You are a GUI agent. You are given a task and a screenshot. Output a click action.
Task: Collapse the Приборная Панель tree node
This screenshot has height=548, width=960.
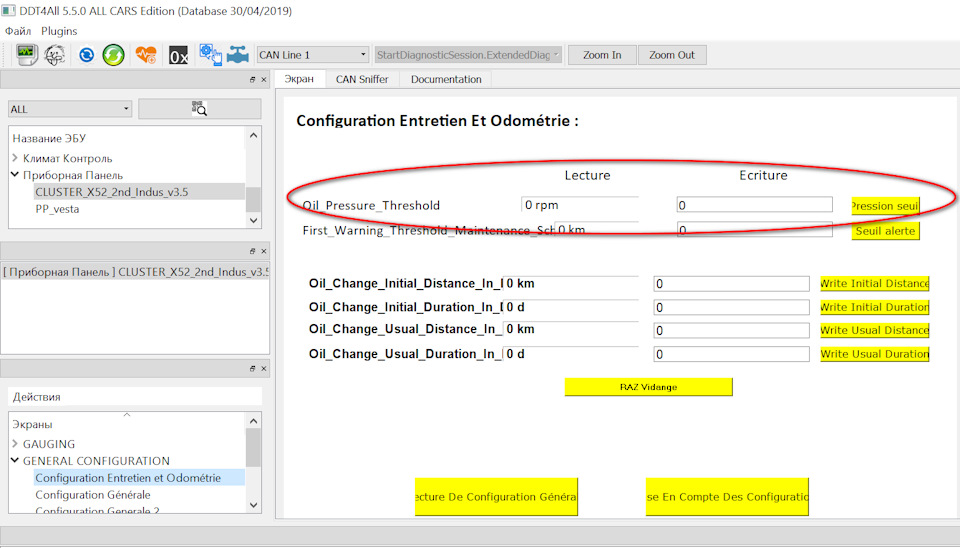click(x=15, y=175)
